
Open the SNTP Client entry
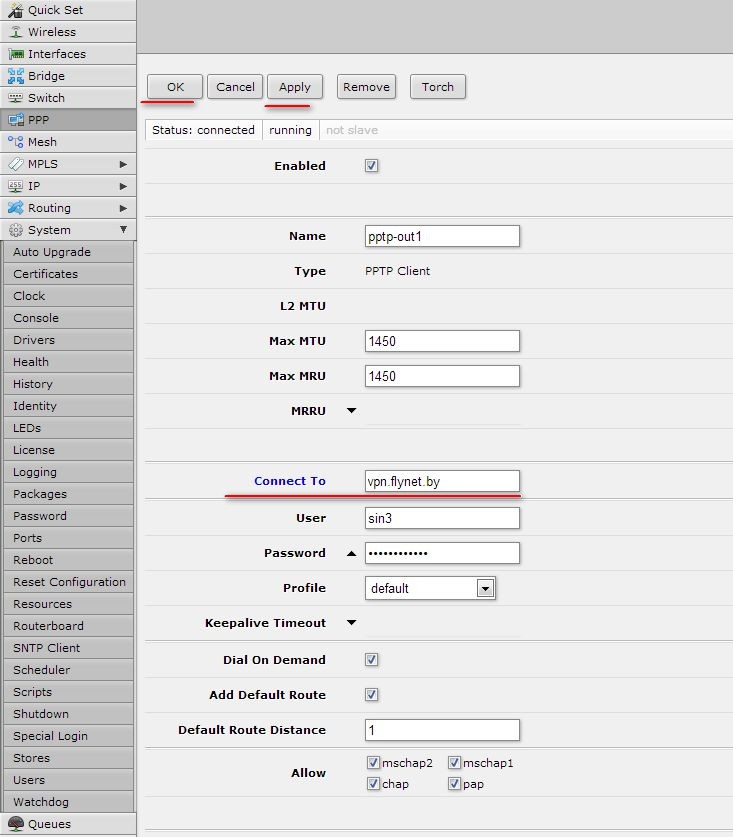pyautogui.click(x=68, y=648)
